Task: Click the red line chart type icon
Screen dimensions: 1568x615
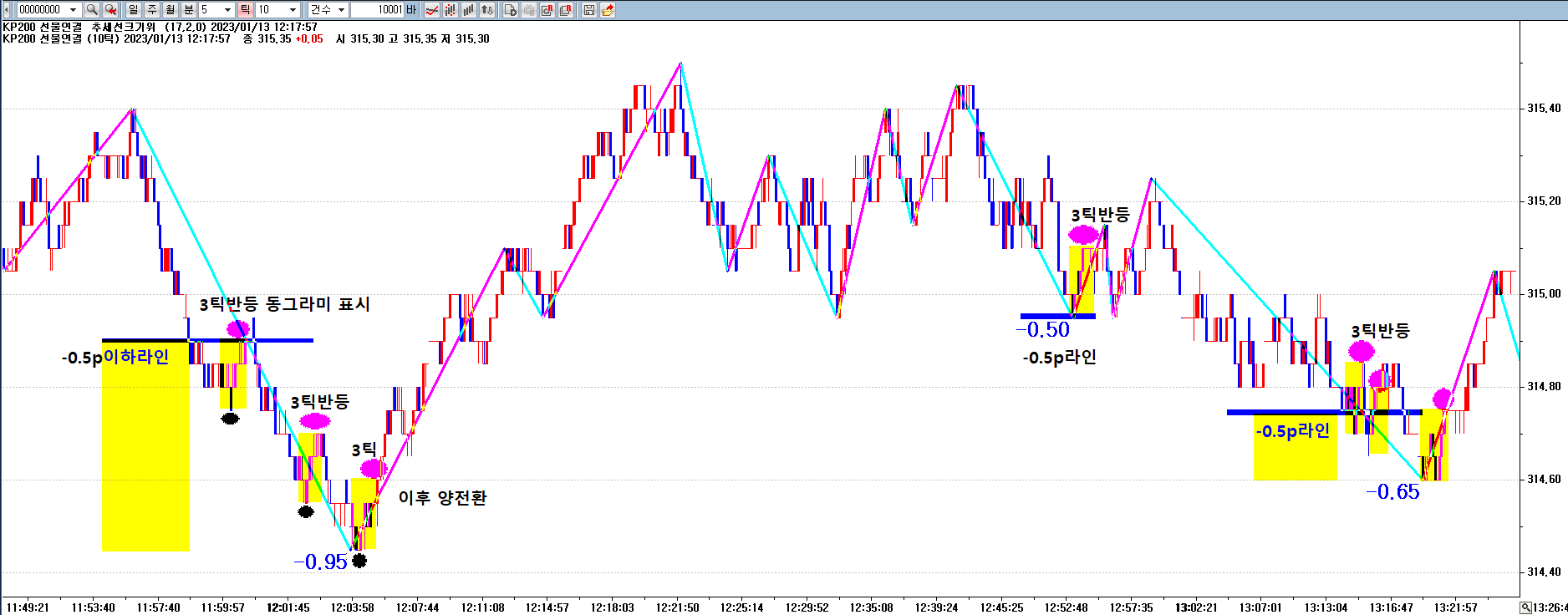Action: [x=432, y=10]
